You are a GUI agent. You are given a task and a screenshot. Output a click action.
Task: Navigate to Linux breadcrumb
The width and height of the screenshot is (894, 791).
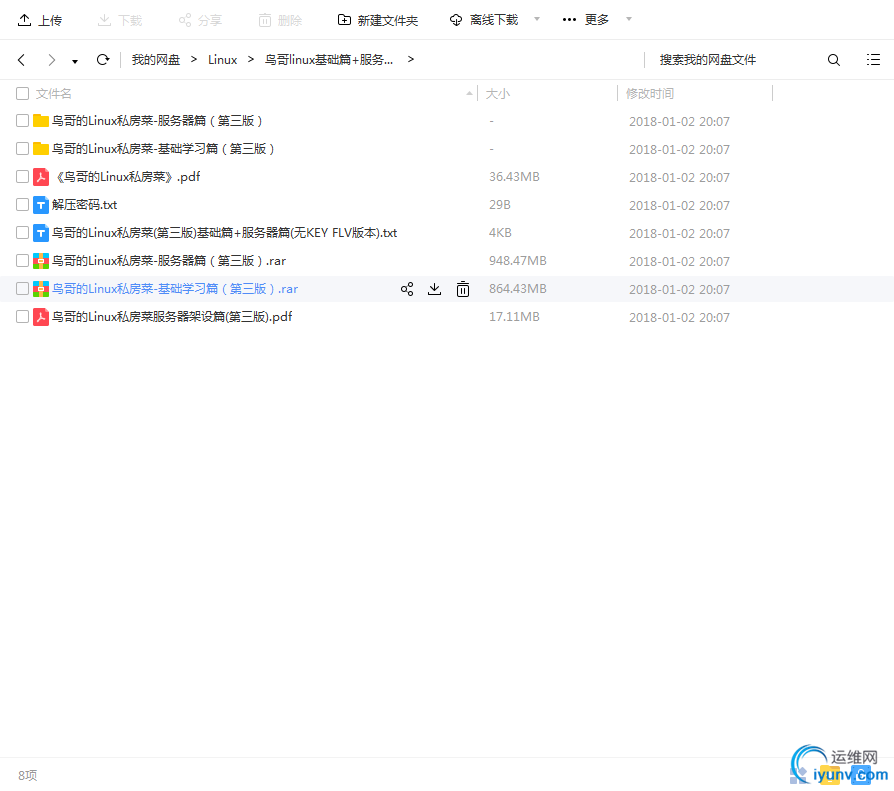click(222, 60)
